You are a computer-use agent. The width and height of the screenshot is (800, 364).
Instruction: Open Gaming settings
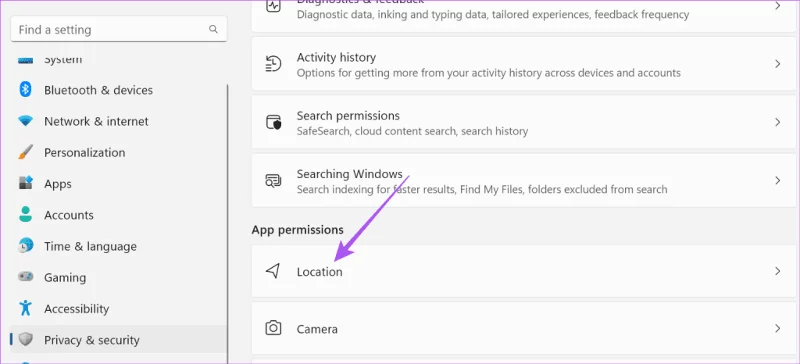[x=65, y=278]
